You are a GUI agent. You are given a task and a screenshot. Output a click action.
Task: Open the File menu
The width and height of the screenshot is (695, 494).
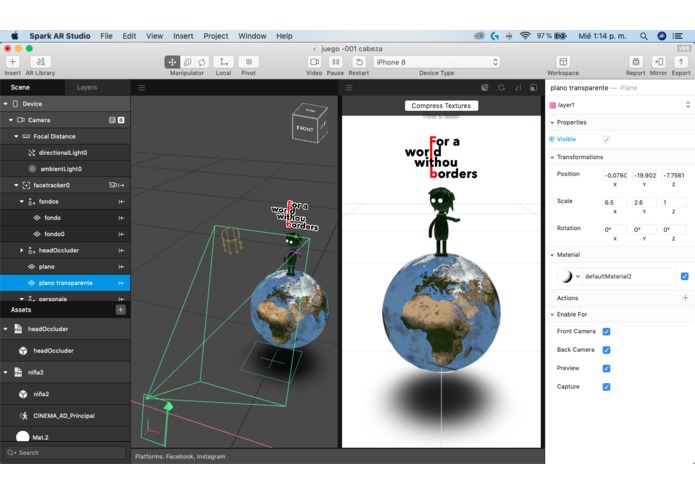[x=106, y=36]
